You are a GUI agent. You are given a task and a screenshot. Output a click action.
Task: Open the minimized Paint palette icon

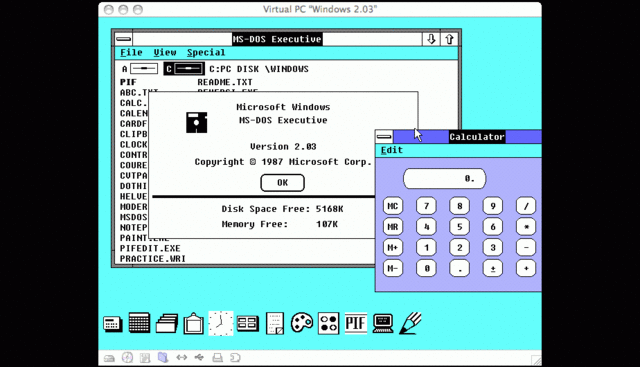coord(302,323)
